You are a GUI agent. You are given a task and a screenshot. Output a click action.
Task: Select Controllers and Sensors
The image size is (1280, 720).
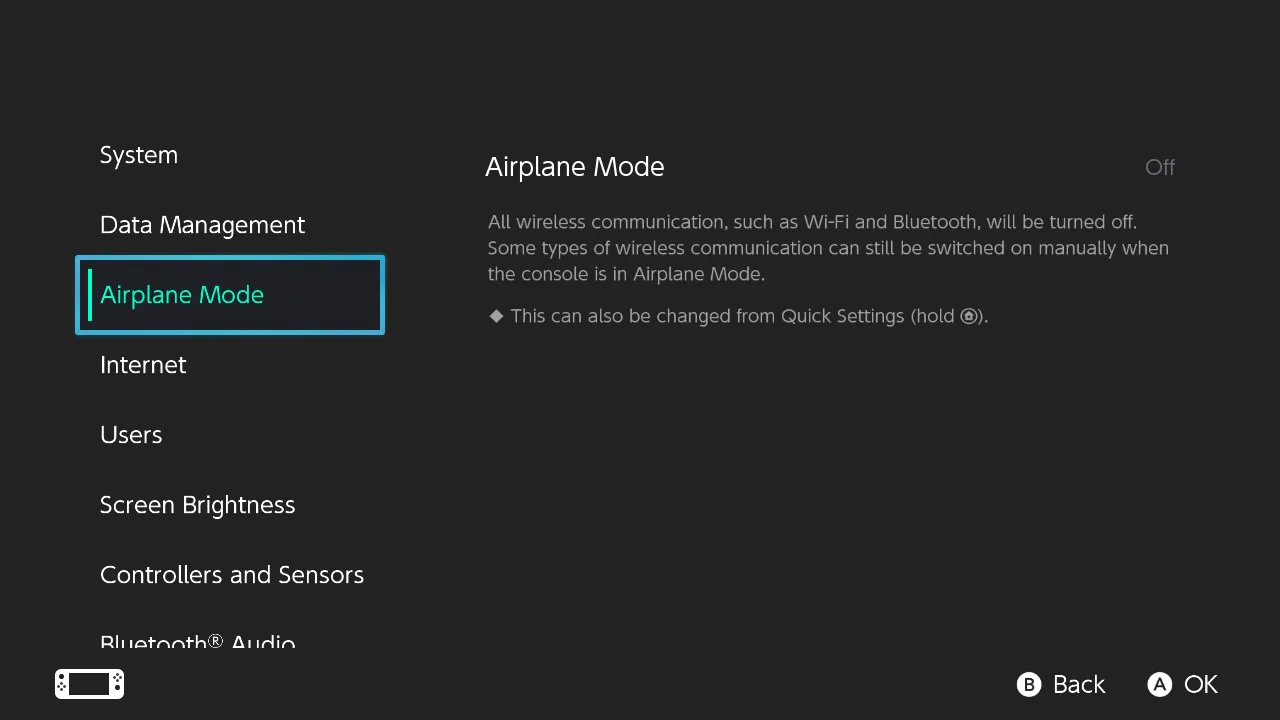point(232,575)
